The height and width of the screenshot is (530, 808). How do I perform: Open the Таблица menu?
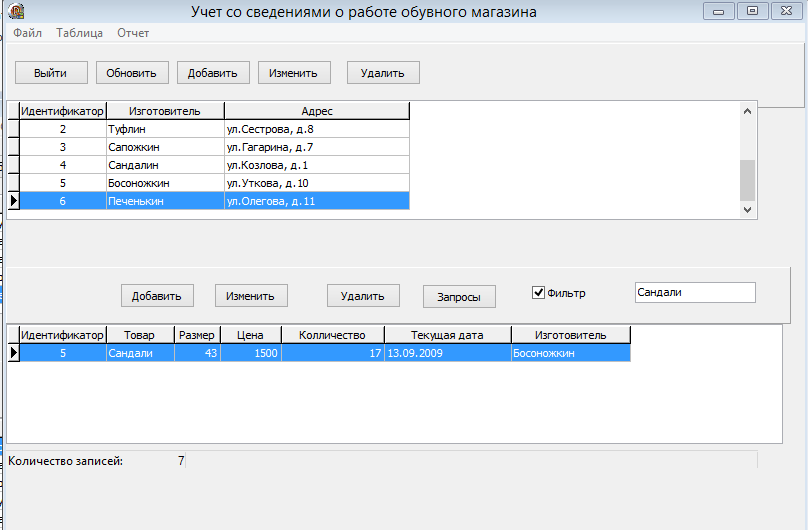(79, 33)
